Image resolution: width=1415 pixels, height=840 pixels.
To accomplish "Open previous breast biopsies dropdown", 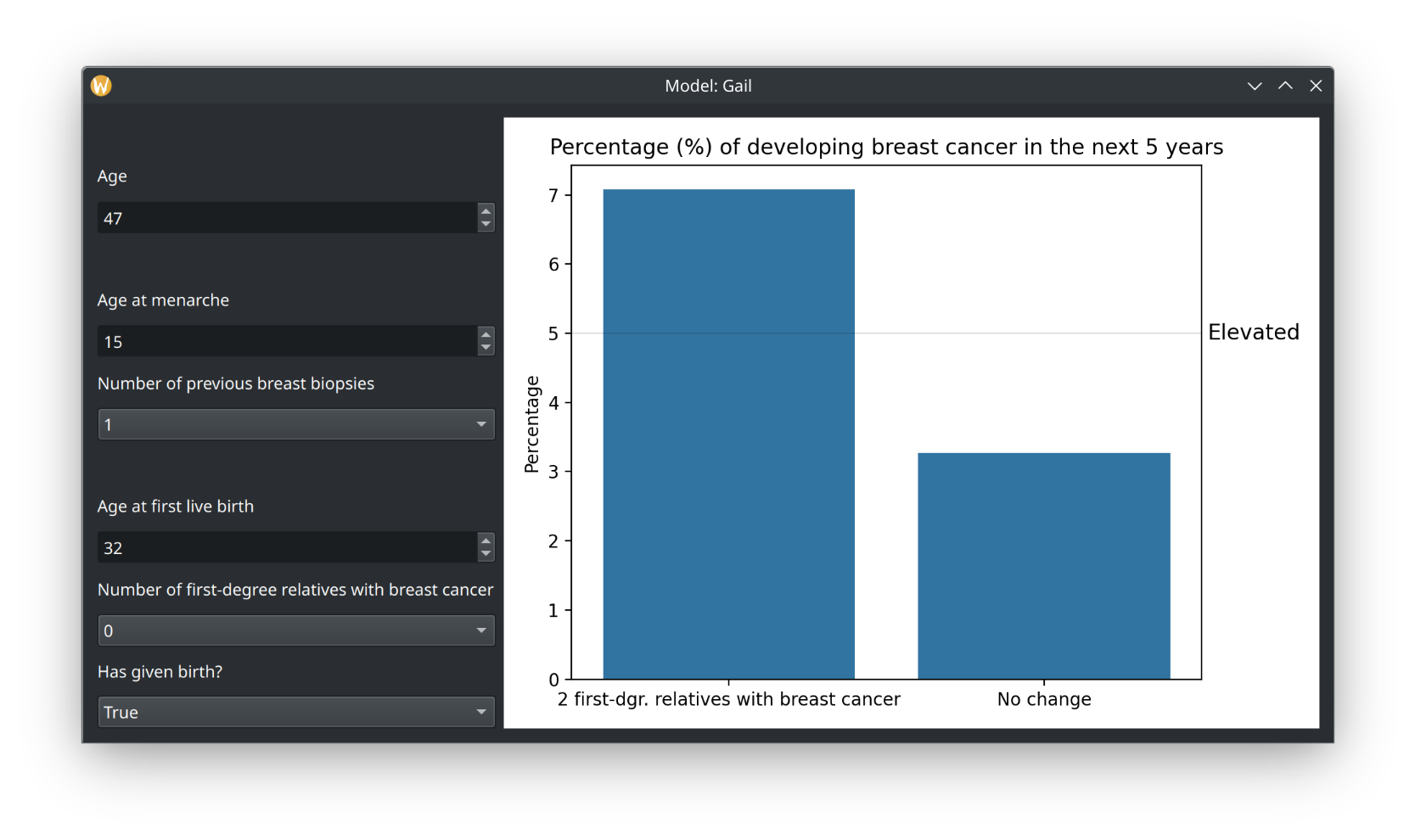I will point(296,424).
